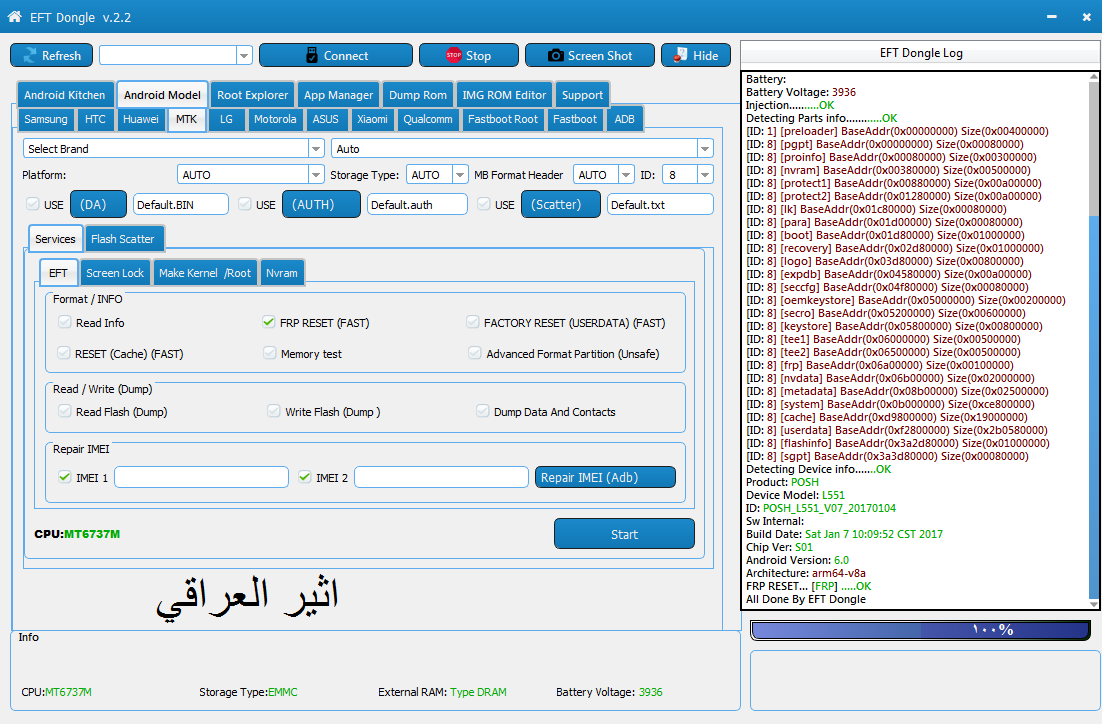Enable Write Flash (Dump) checkbox
This screenshot has height=724, width=1102.
coord(274,411)
